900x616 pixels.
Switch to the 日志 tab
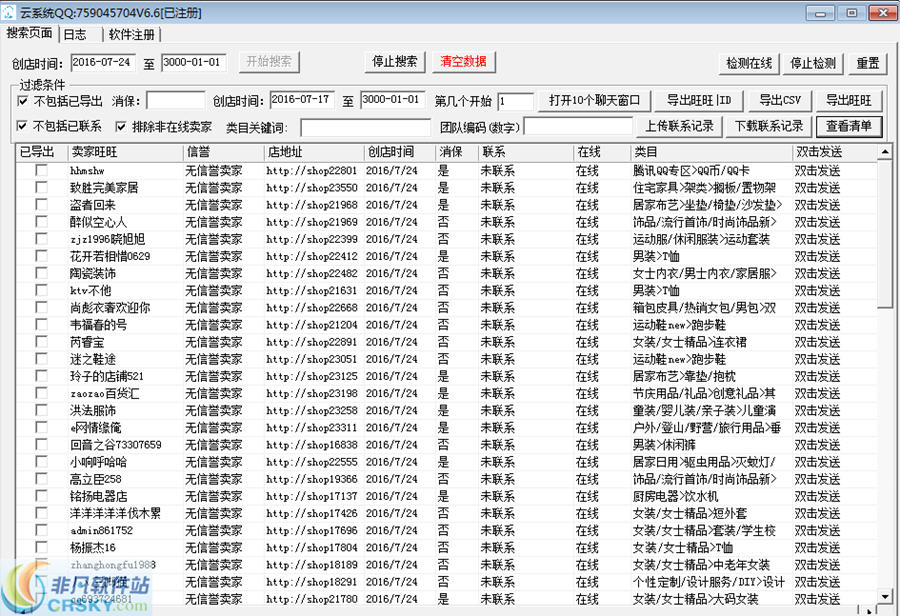(73, 33)
